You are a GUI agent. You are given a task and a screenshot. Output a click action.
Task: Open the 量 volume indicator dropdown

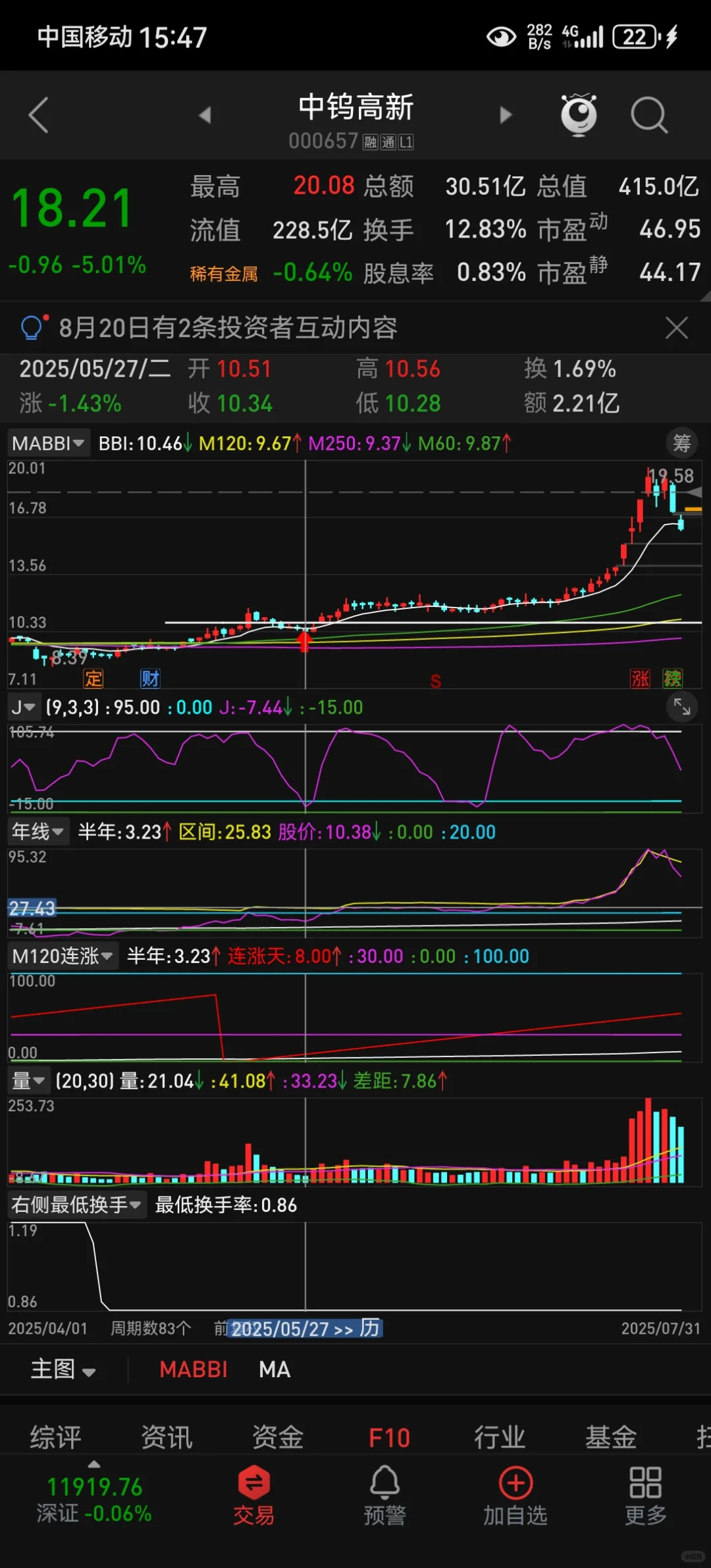tap(28, 1080)
